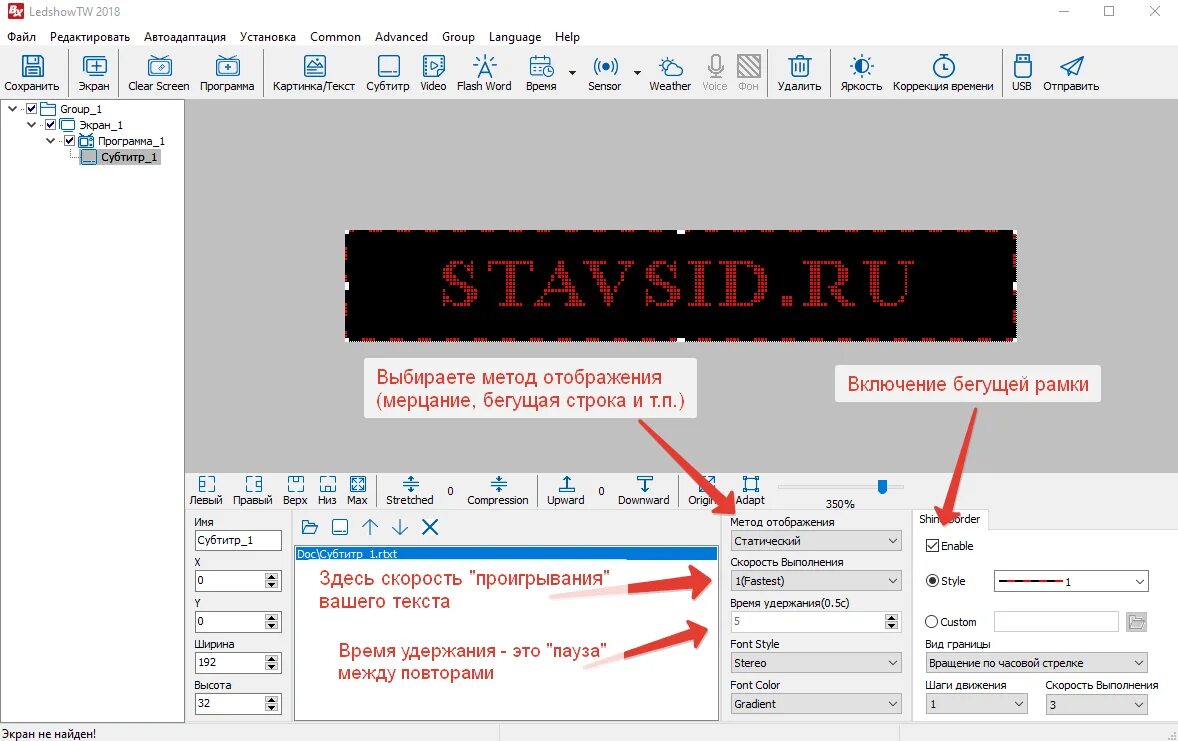Select the Custom radio button

pos(932,622)
